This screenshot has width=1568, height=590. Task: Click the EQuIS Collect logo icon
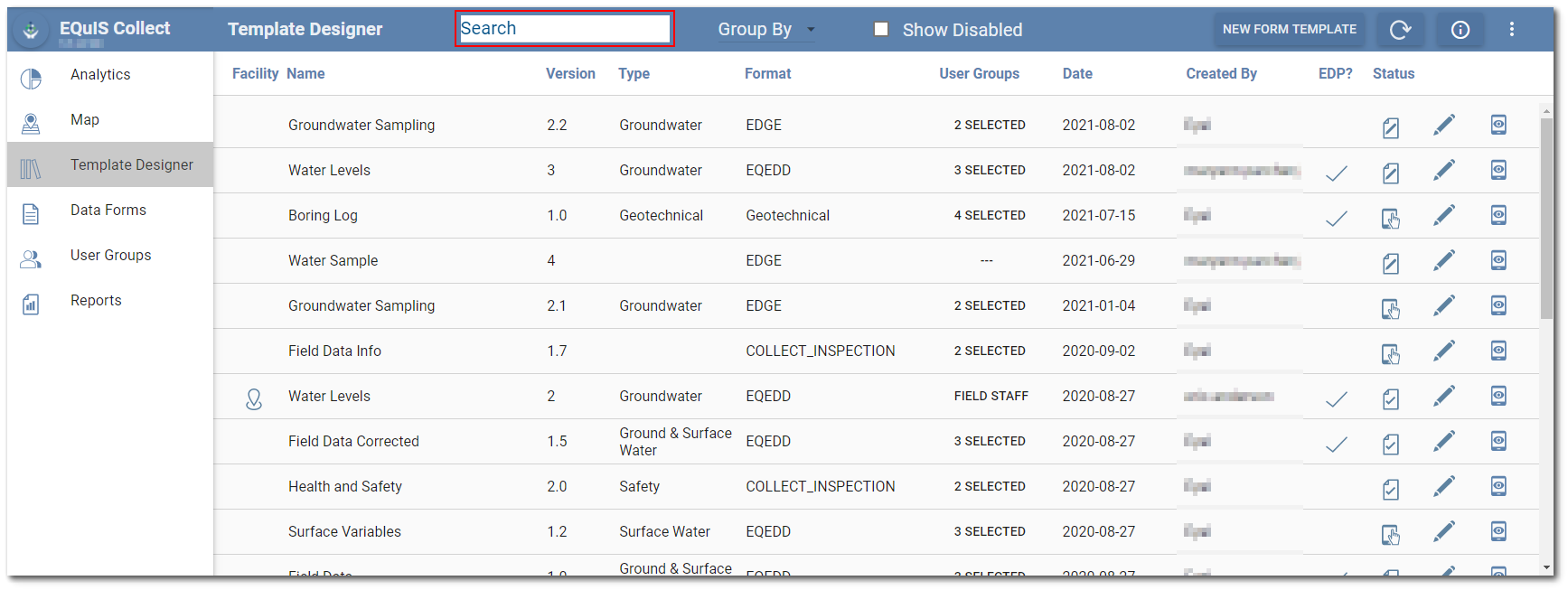(x=31, y=30)
